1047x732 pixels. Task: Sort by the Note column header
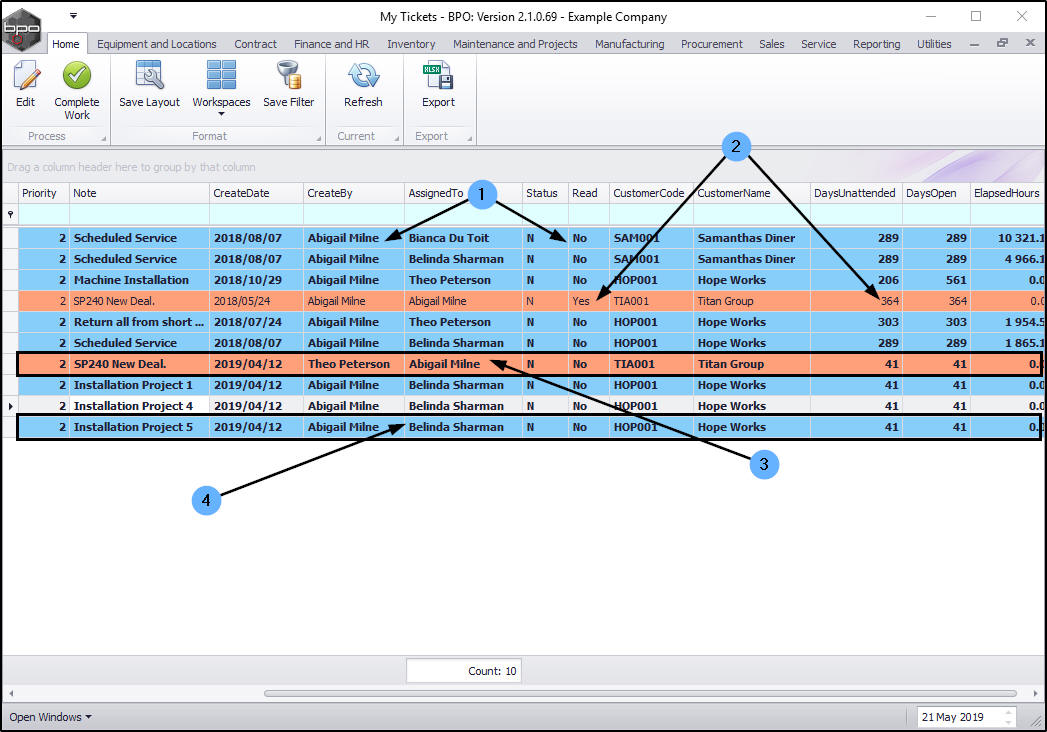pyautogui.click(x=139, y=193)
